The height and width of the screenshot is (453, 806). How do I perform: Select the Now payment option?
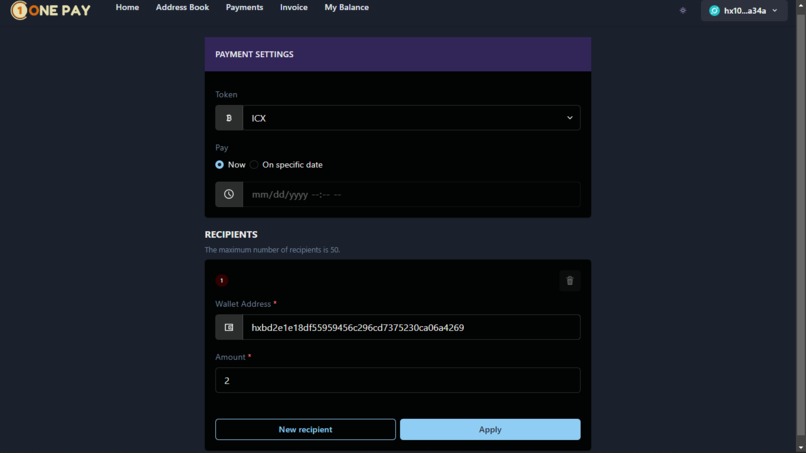[x=219, y=165]
